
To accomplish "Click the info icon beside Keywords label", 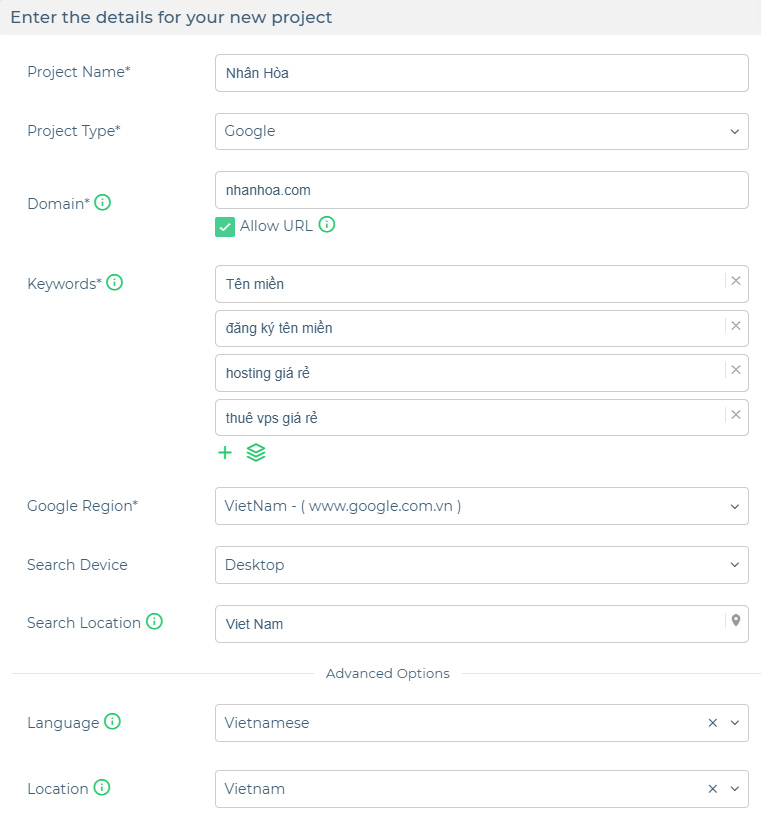I will (x=115, y=283).
